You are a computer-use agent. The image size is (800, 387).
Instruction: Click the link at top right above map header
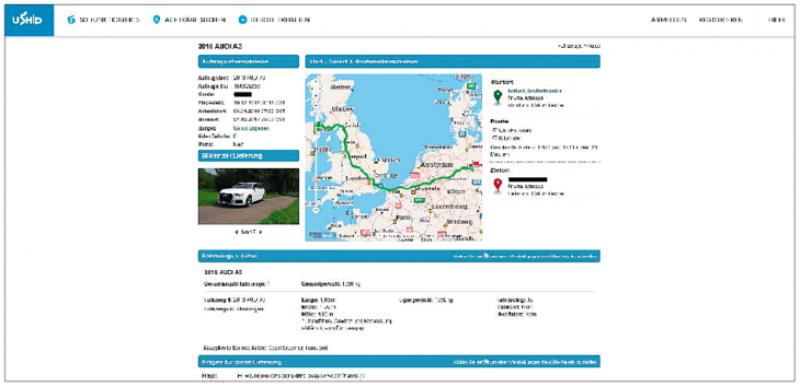pos(580,46)
